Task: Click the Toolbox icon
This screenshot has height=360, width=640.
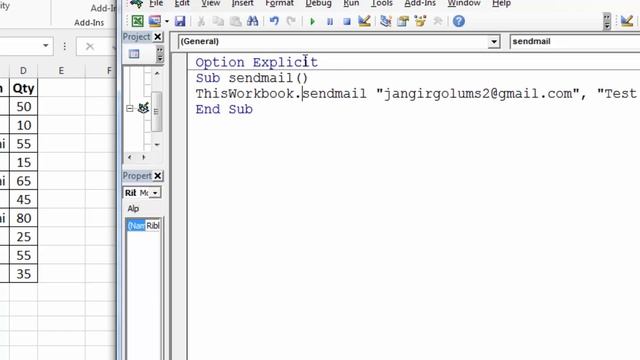Action: tap(437, 21)
